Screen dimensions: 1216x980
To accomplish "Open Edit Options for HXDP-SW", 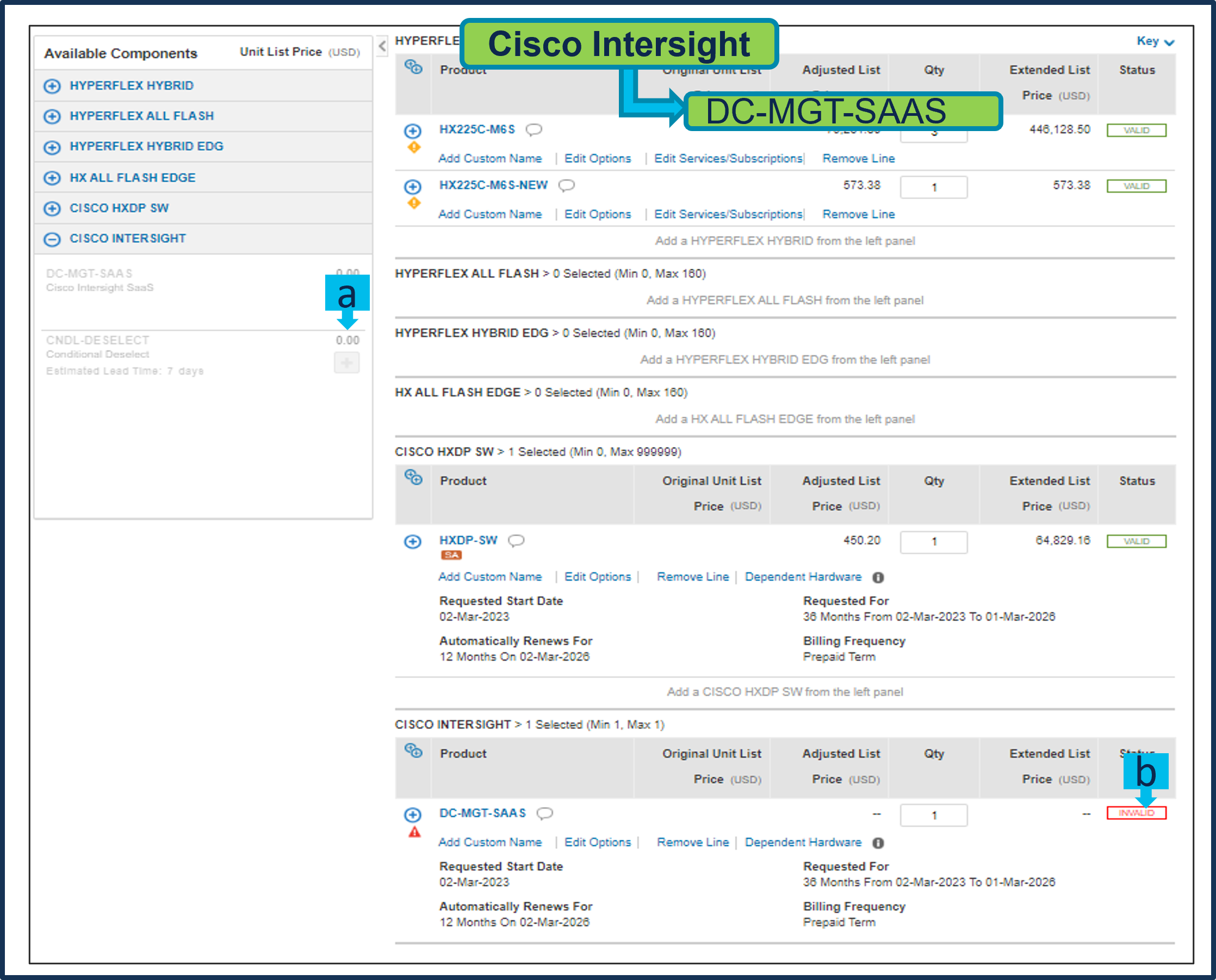I will 597,577.
